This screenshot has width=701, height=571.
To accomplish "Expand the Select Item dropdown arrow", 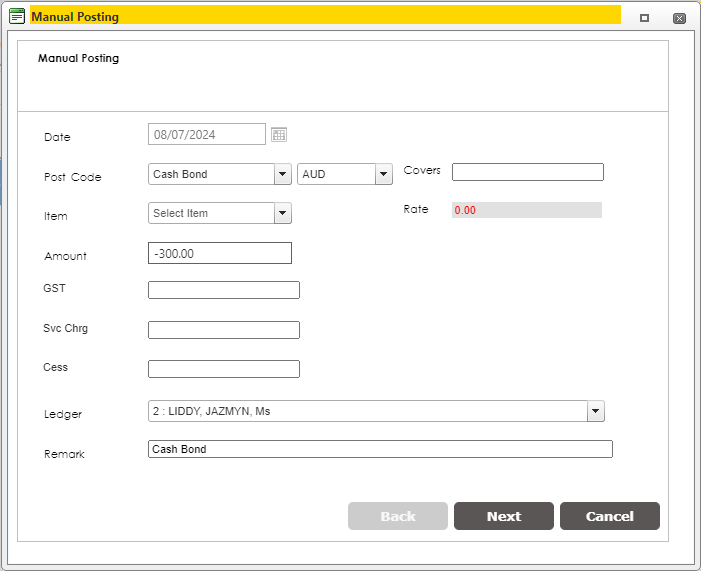I will 283,213.
